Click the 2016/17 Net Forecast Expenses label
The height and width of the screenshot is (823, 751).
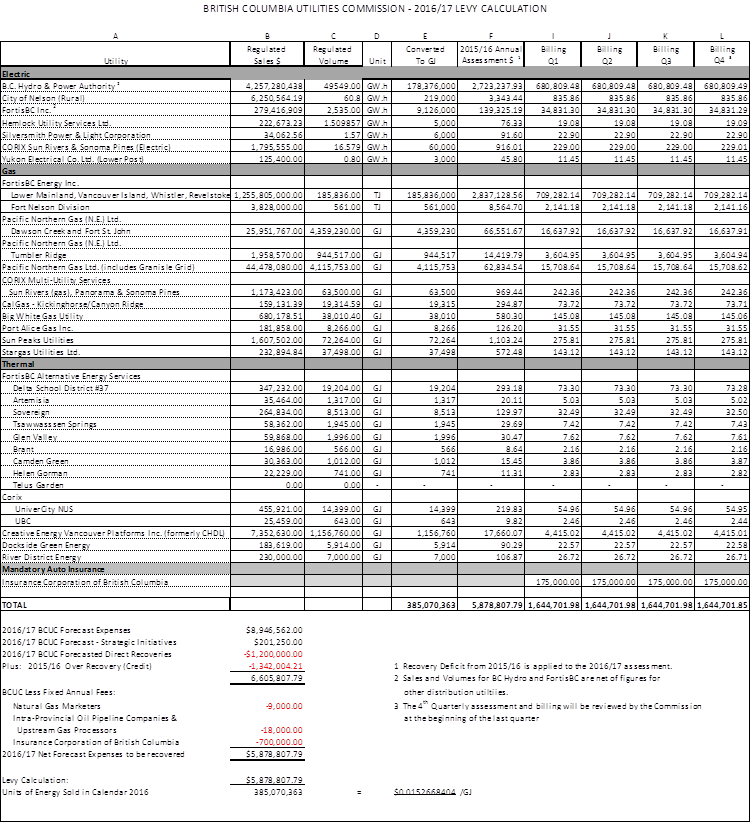(93, 755)
